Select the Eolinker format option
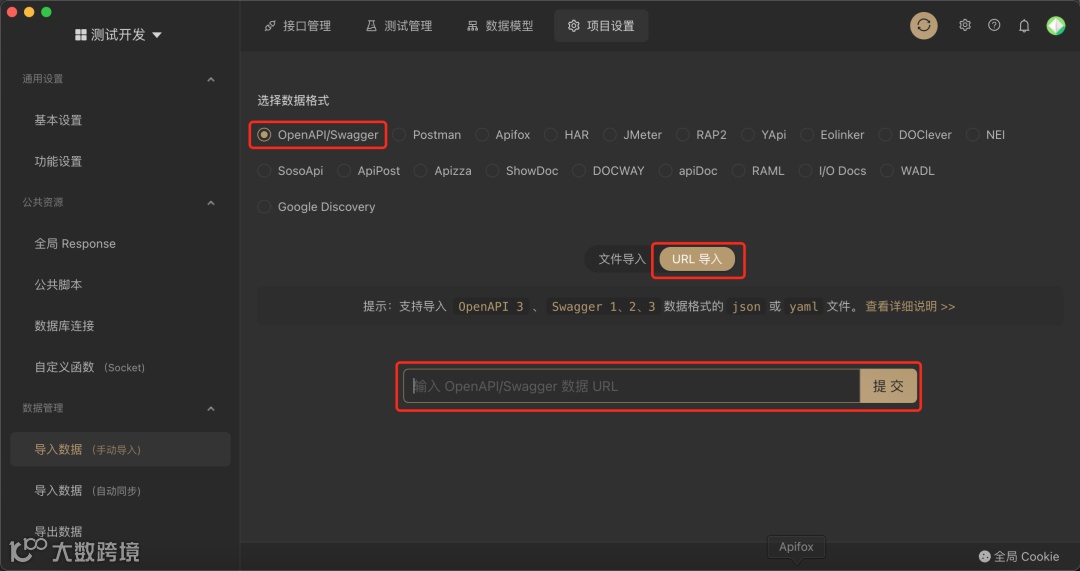This screenshot has height=571, width=1080. pyautogui.click(x=832, y=135)
